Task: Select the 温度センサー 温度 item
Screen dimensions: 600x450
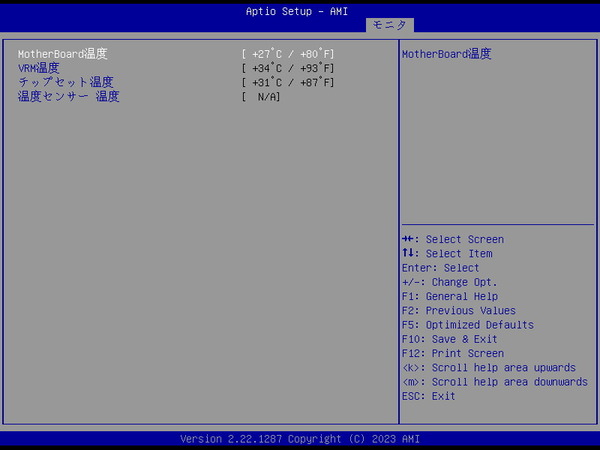Action: coord(68,96)
